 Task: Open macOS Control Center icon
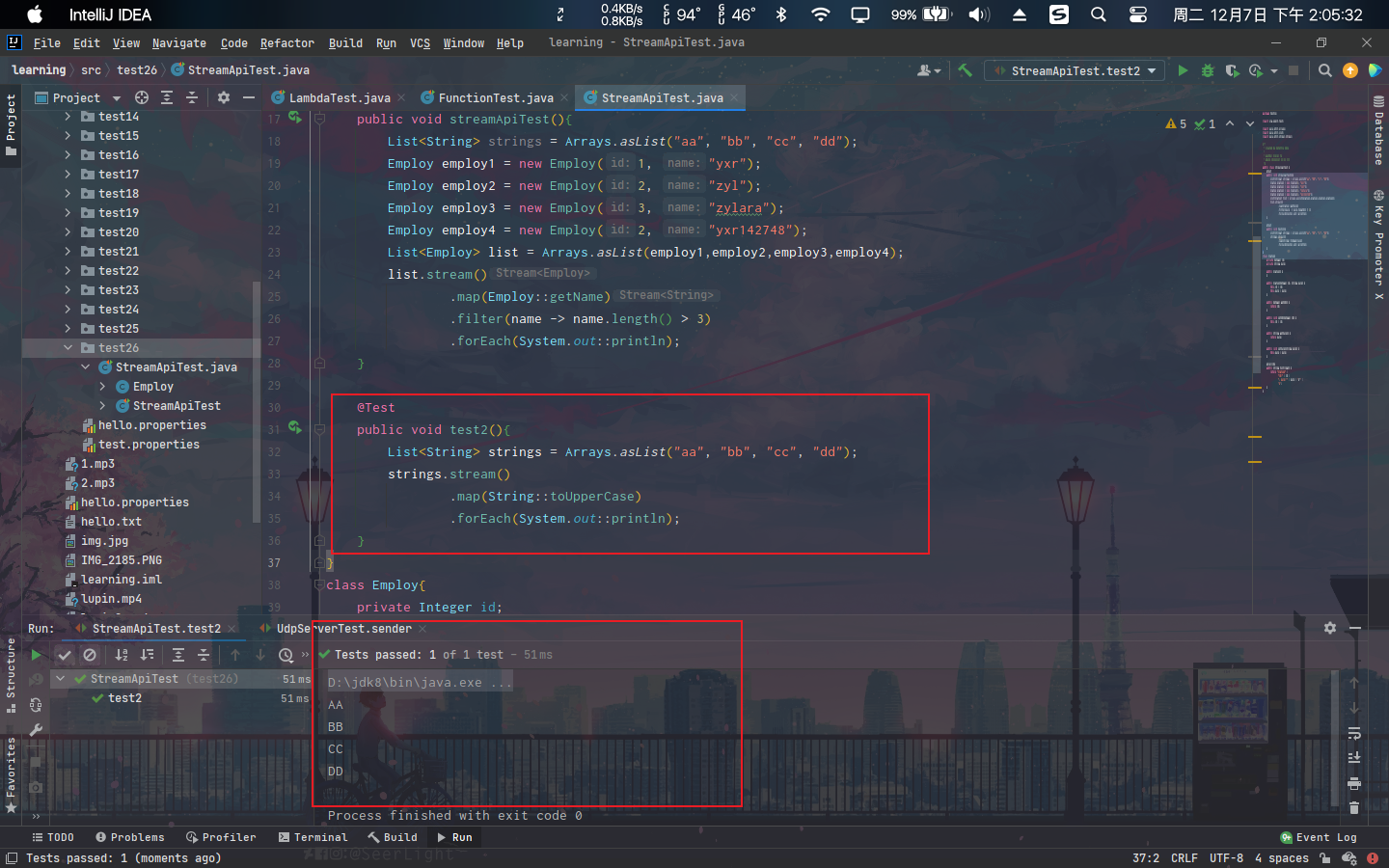[1138, 14]
